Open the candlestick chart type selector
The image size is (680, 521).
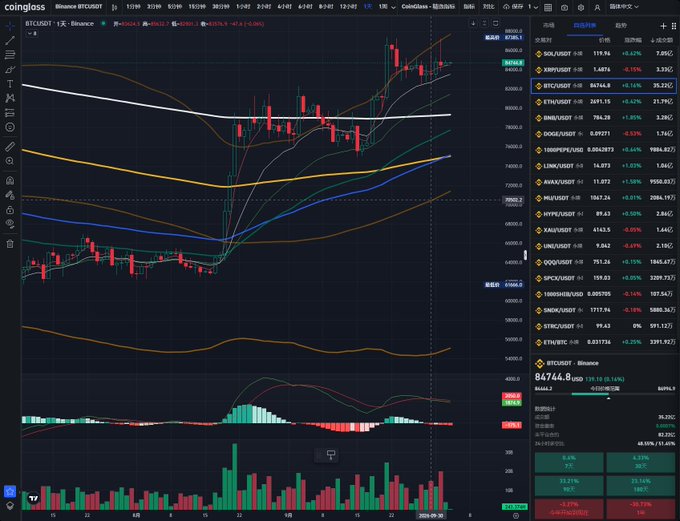point(114,7)
